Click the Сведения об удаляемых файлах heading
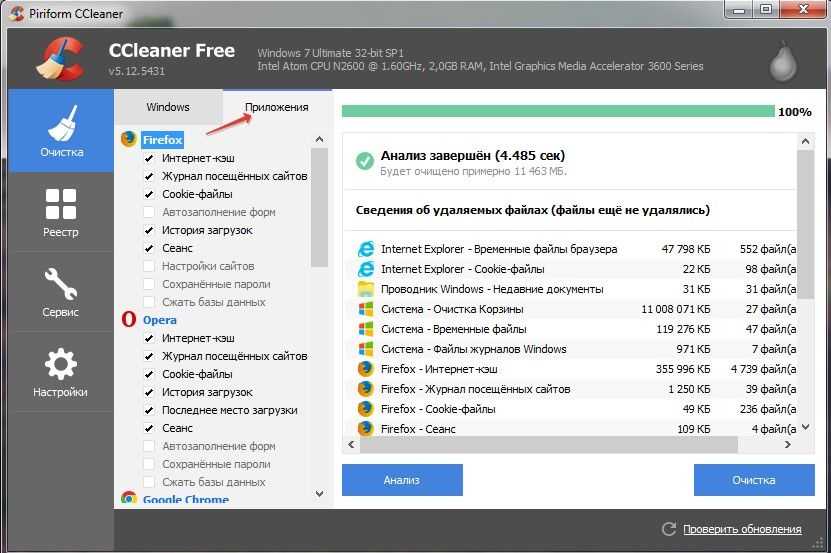 tap(533, 210)
